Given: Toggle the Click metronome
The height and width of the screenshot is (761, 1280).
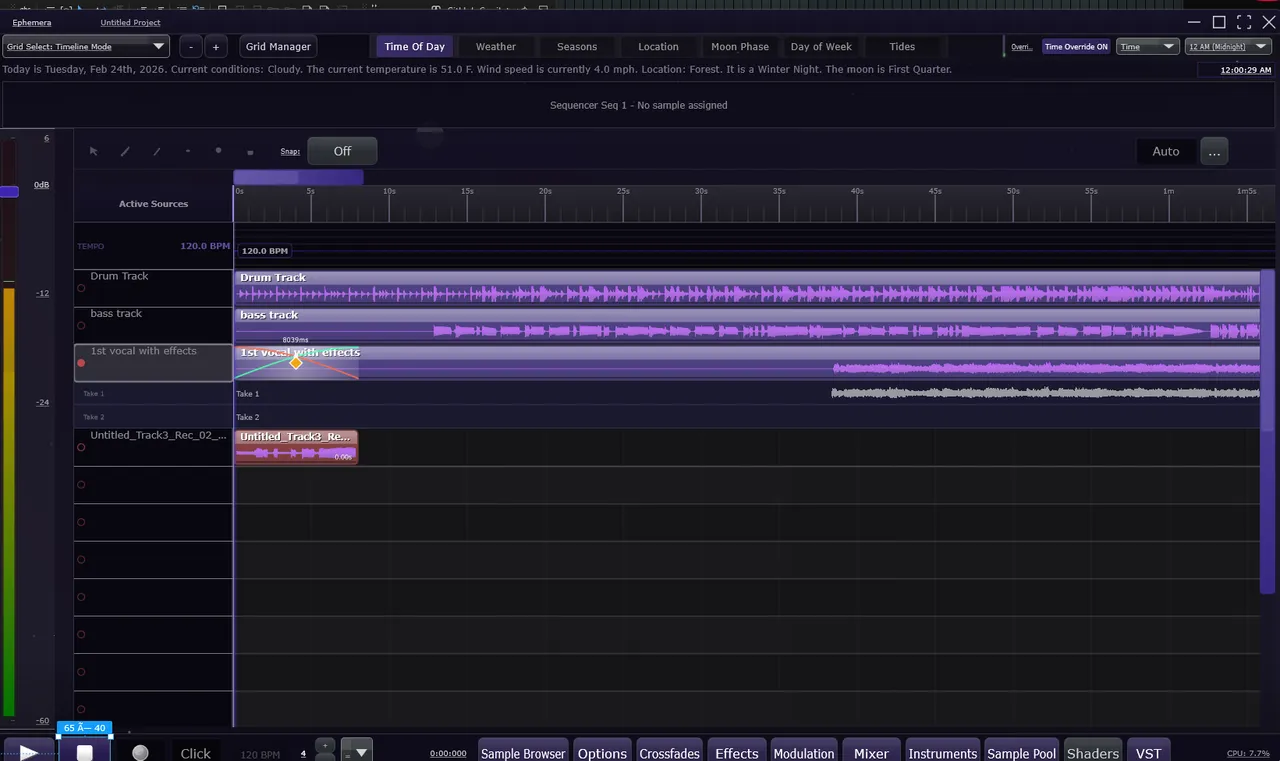Looking at the screenshot, I should [195, 753].
